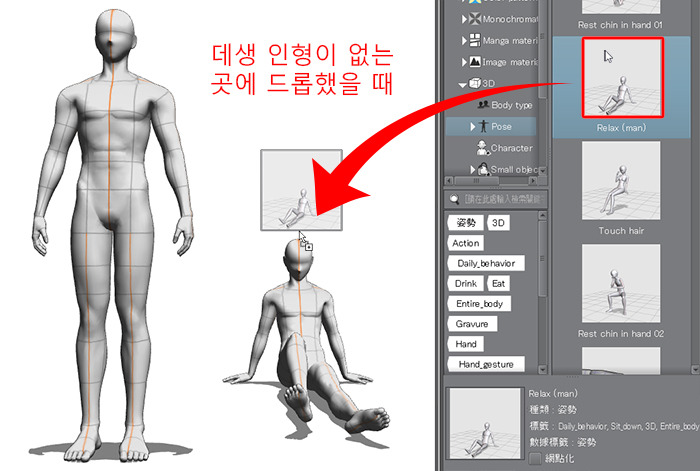Viewport: 700px width, 471px height.
Task: Click the Rest chin in hand 02 label
Action: [621, 334]
